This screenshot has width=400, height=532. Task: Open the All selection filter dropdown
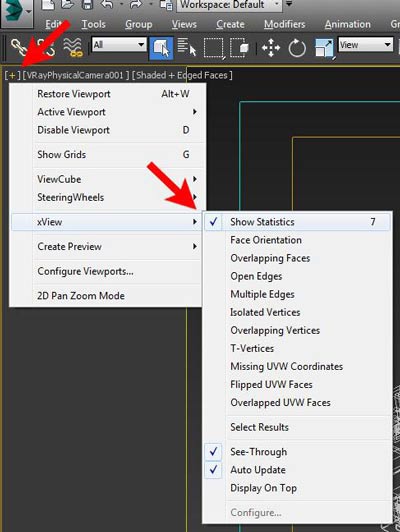coord(119,44)
